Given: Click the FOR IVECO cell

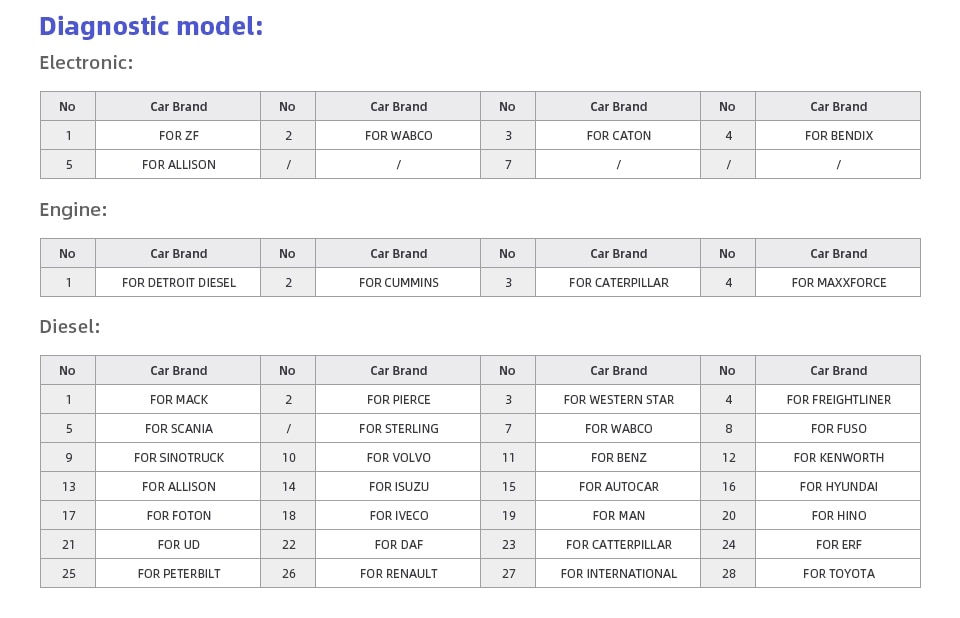Looking at the screenshot, I should point(398,516).
